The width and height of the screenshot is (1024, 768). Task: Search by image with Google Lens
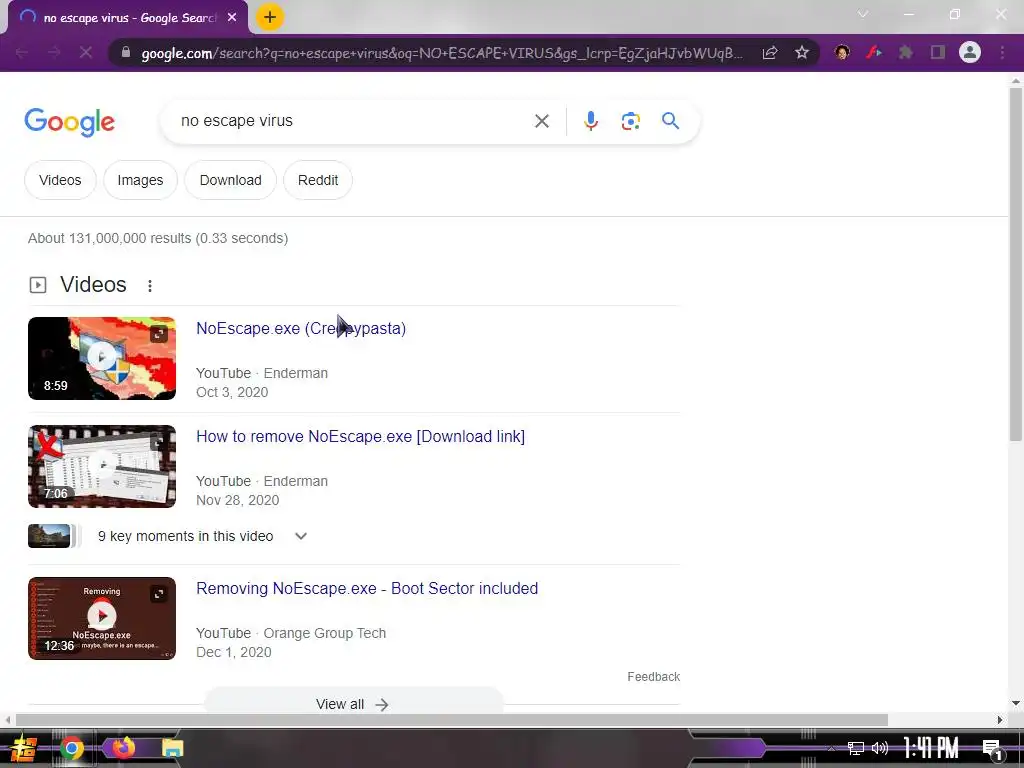click(630, 121)
